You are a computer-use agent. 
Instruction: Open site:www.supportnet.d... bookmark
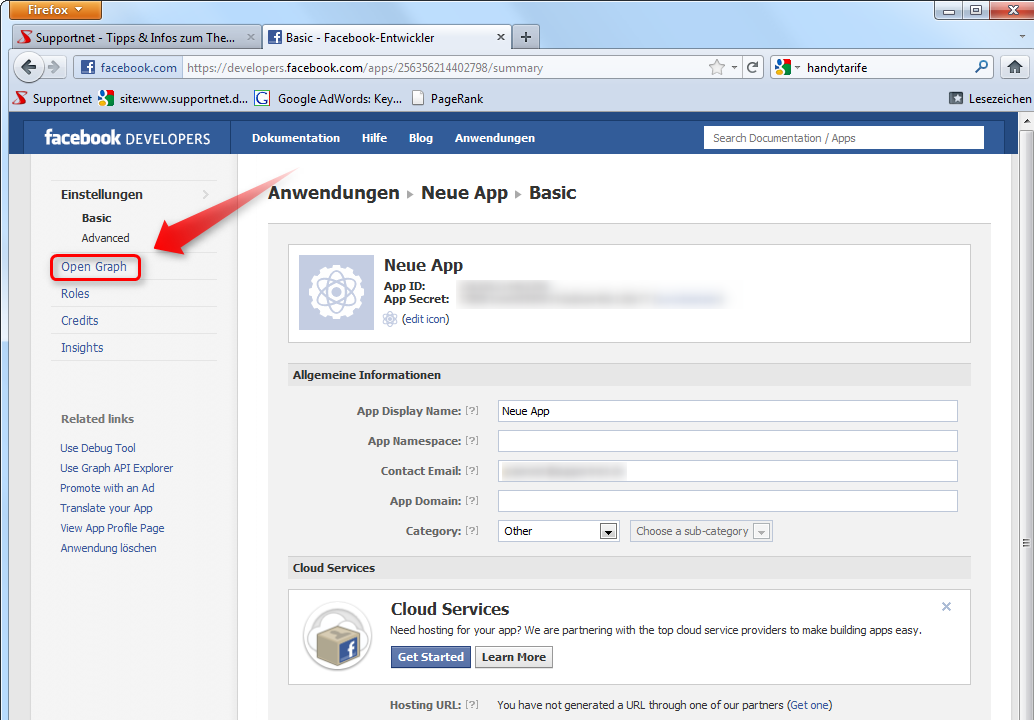[173, 98]
